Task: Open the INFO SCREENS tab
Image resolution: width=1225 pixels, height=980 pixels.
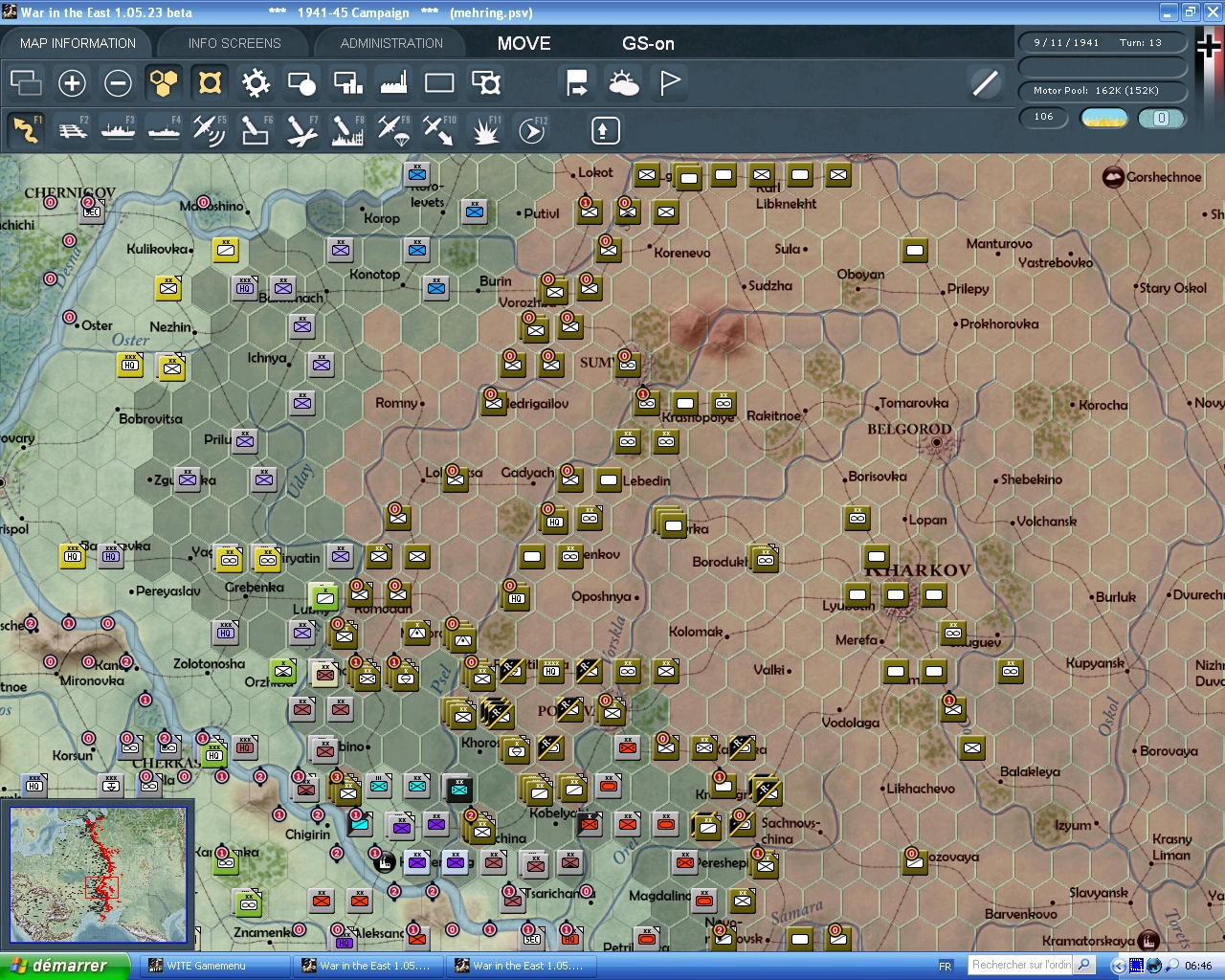Action: (234, 43)
